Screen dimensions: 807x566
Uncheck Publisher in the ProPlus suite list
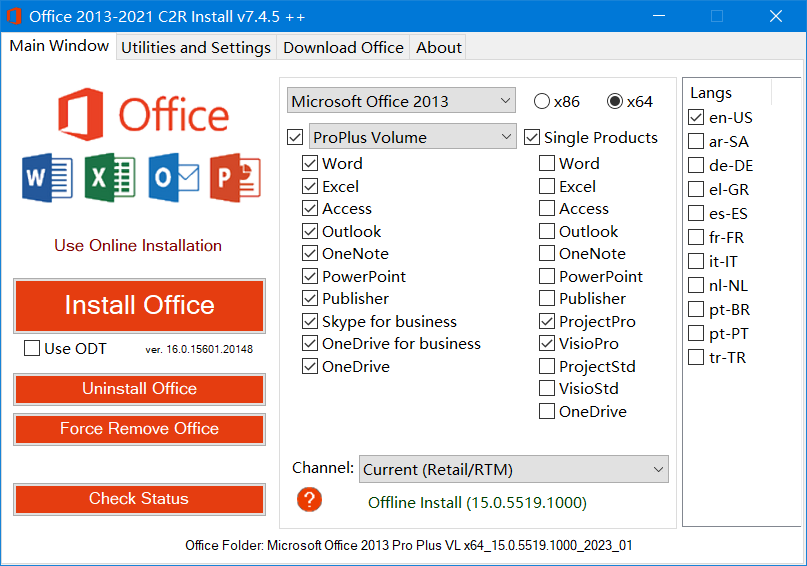tap(310, 298)
